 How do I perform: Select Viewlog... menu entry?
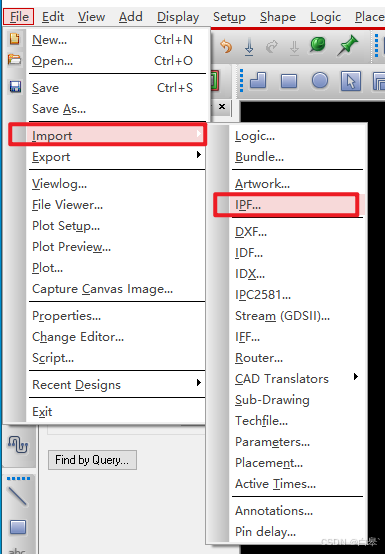117,184
